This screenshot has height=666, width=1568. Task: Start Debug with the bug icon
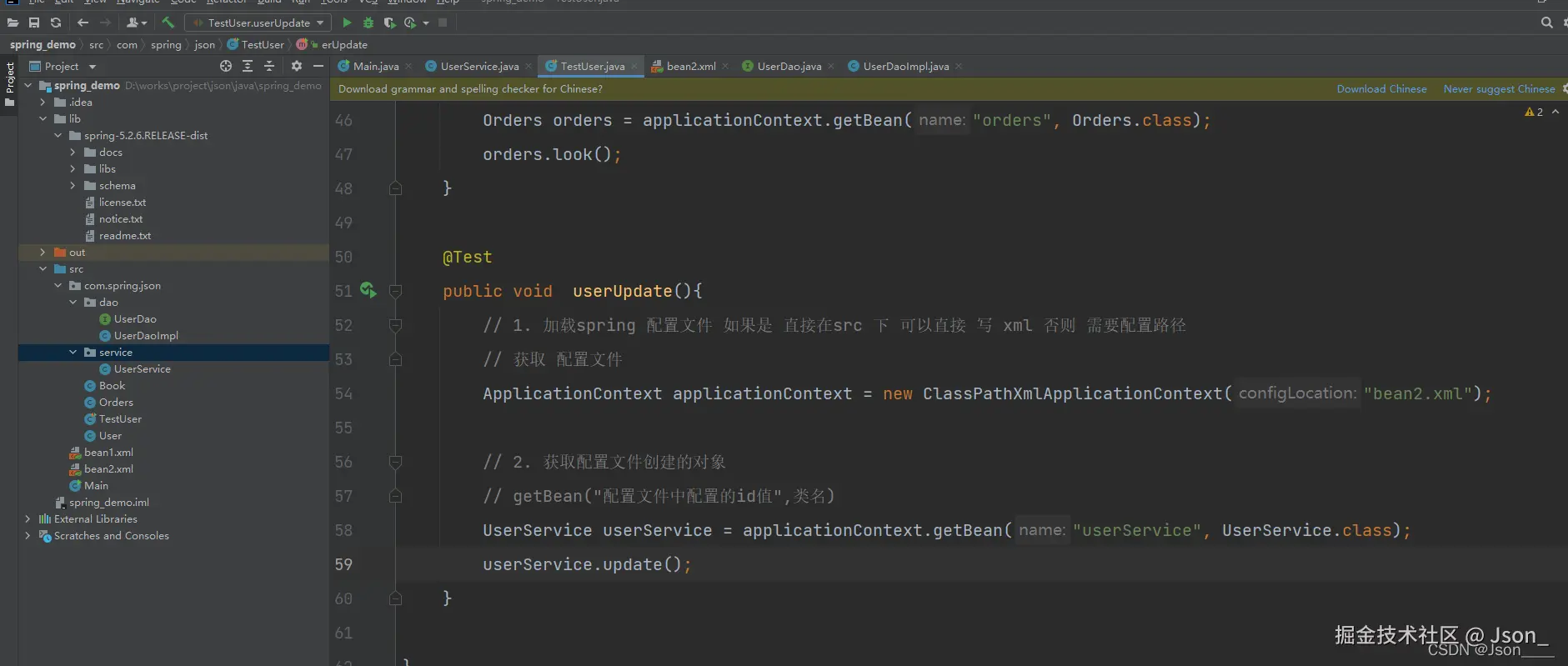[x=368, y=23]
